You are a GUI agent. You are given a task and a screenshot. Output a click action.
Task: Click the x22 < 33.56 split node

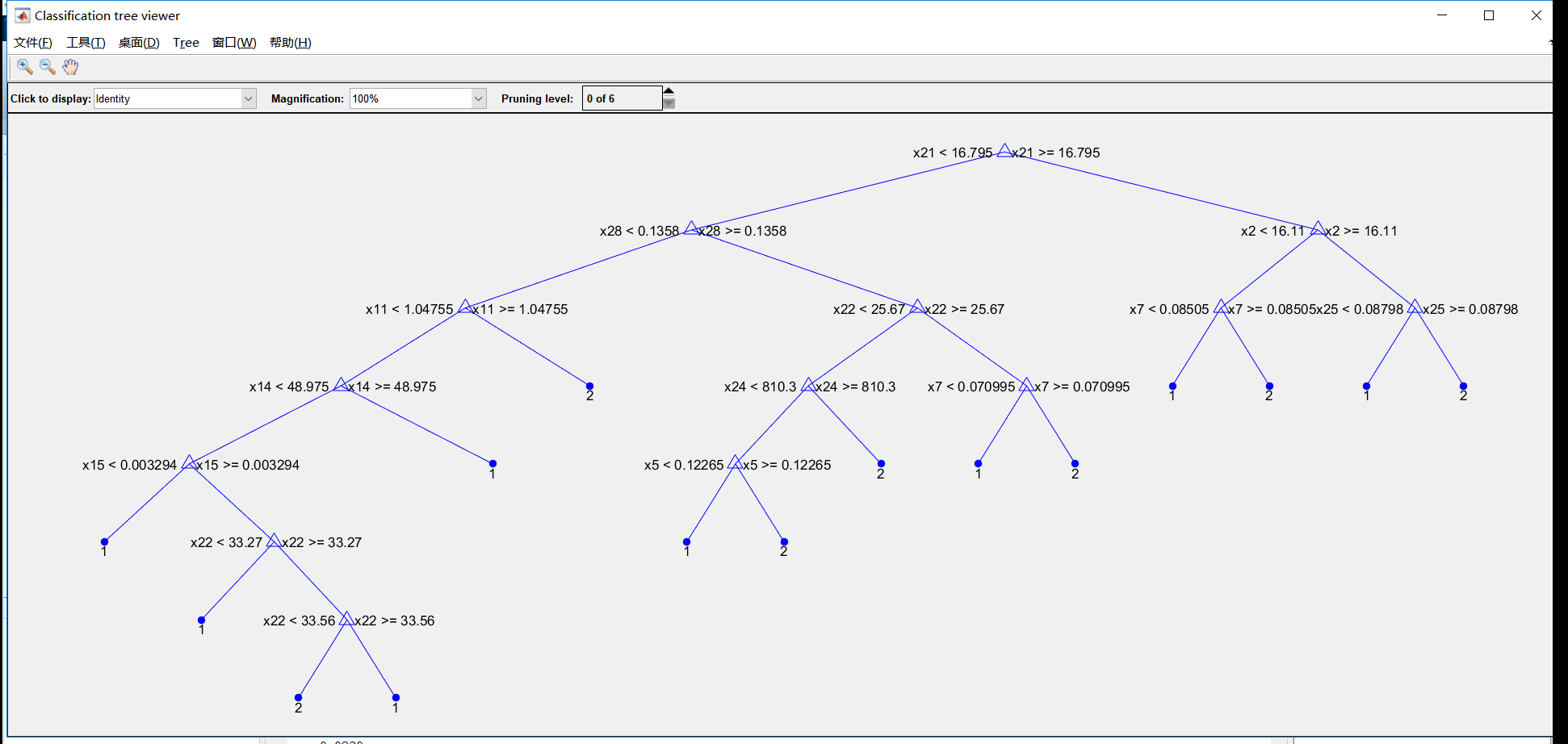(x=346, y=618)
